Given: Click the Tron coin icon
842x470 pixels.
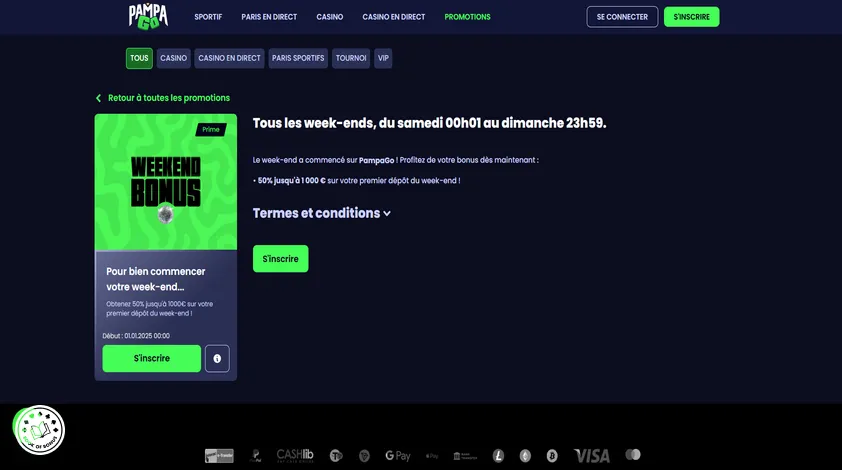Looking at the screenshot, I should click(364, 456).
